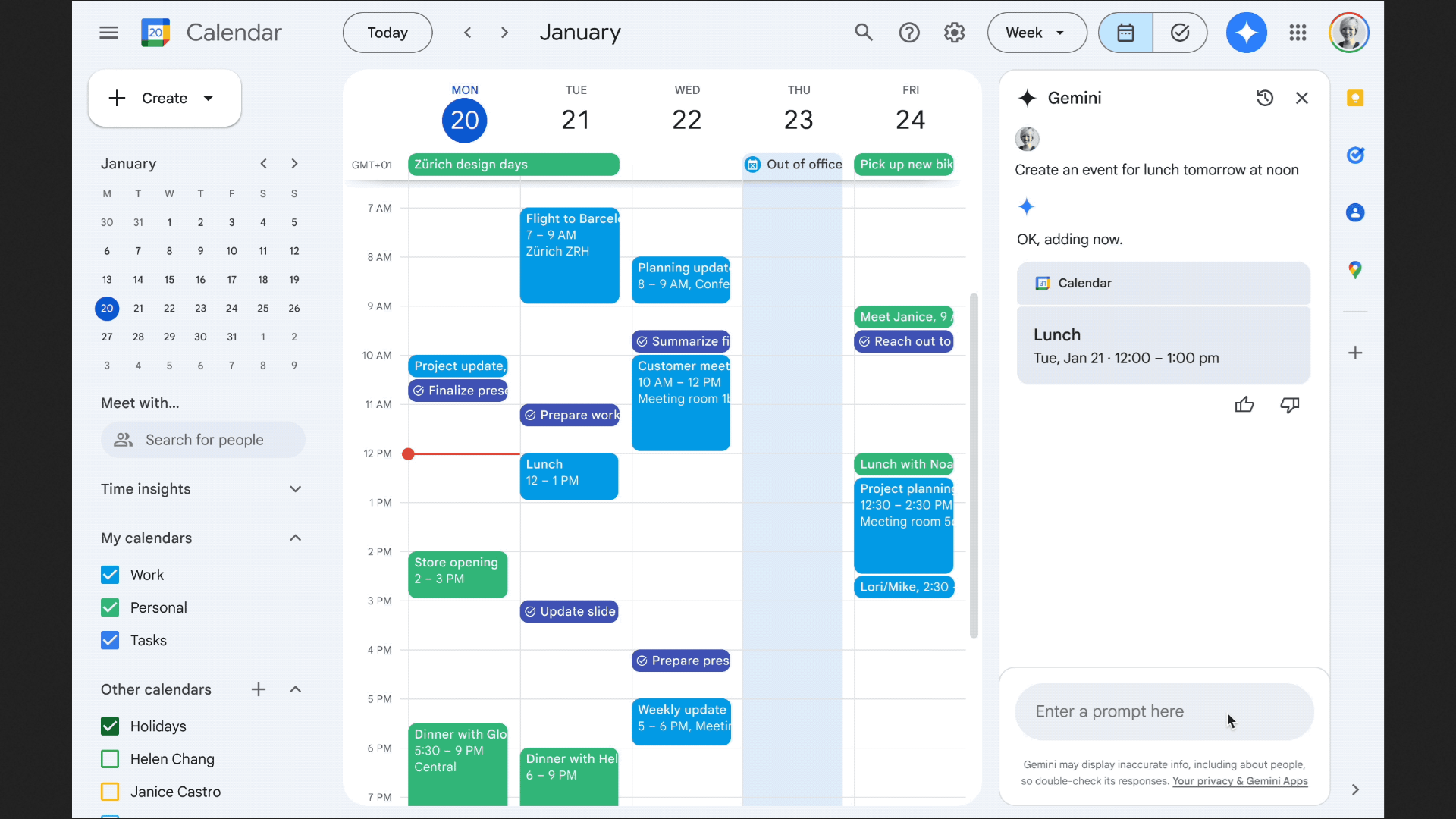This screenshot has height=819, width=1456.
Task: Click the Gemini prompt input field
Action: click(1164, 711)
